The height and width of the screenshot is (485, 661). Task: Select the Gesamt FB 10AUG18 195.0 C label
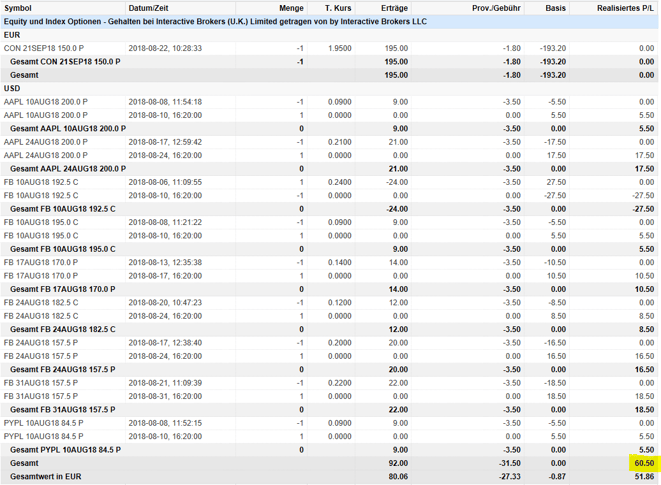62,249
